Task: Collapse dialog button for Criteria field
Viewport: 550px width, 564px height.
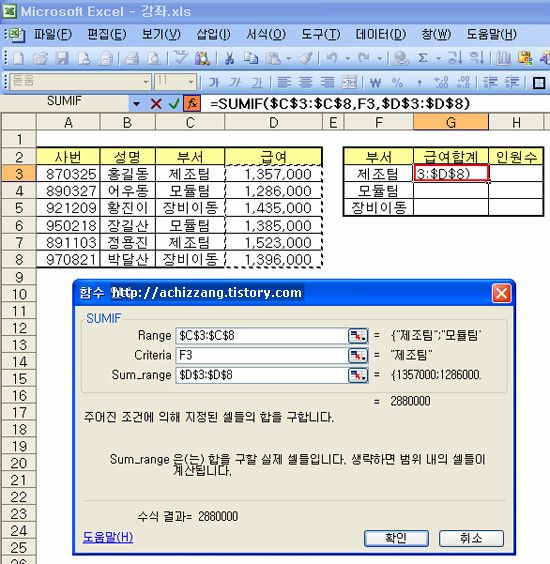Action: (x=358, y=355)
